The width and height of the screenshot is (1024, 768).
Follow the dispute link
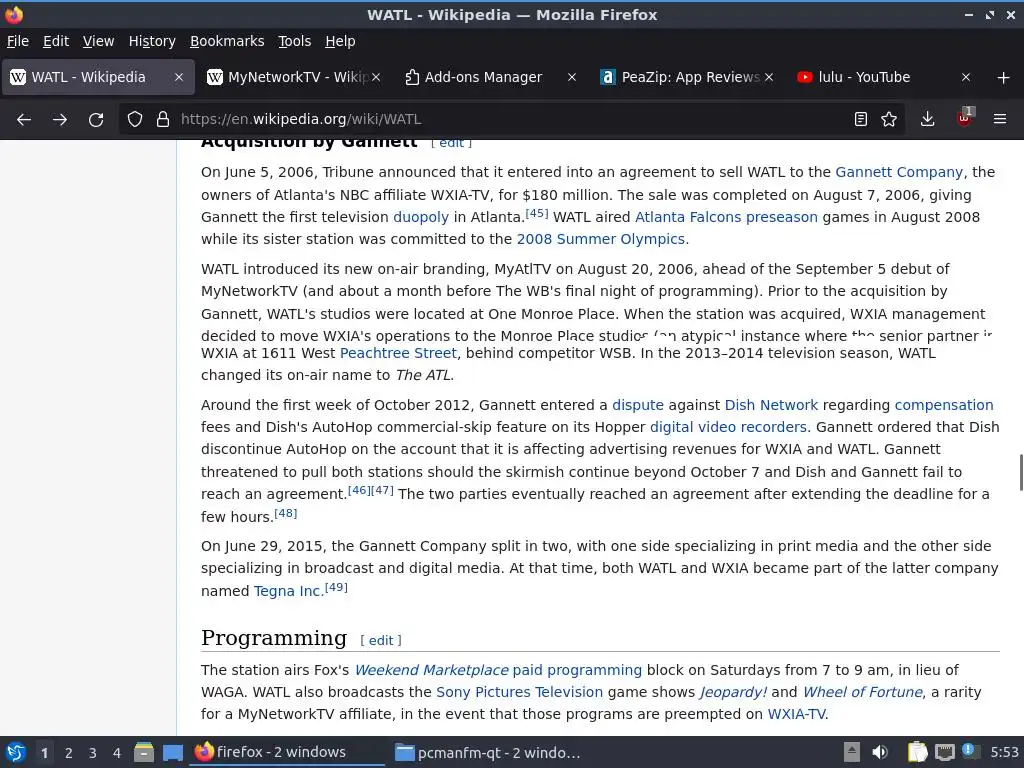(x=637, y=405)
